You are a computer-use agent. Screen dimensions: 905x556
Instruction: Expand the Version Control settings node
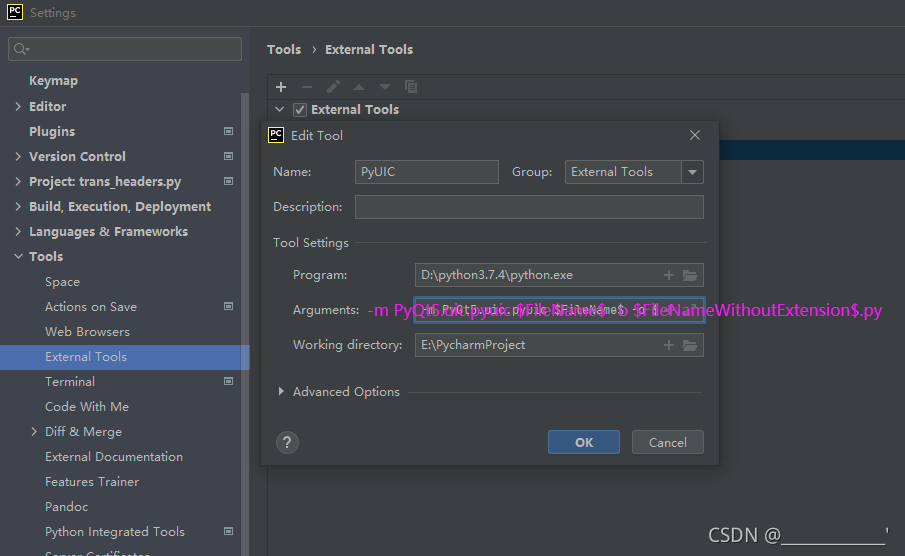[18, 157]
